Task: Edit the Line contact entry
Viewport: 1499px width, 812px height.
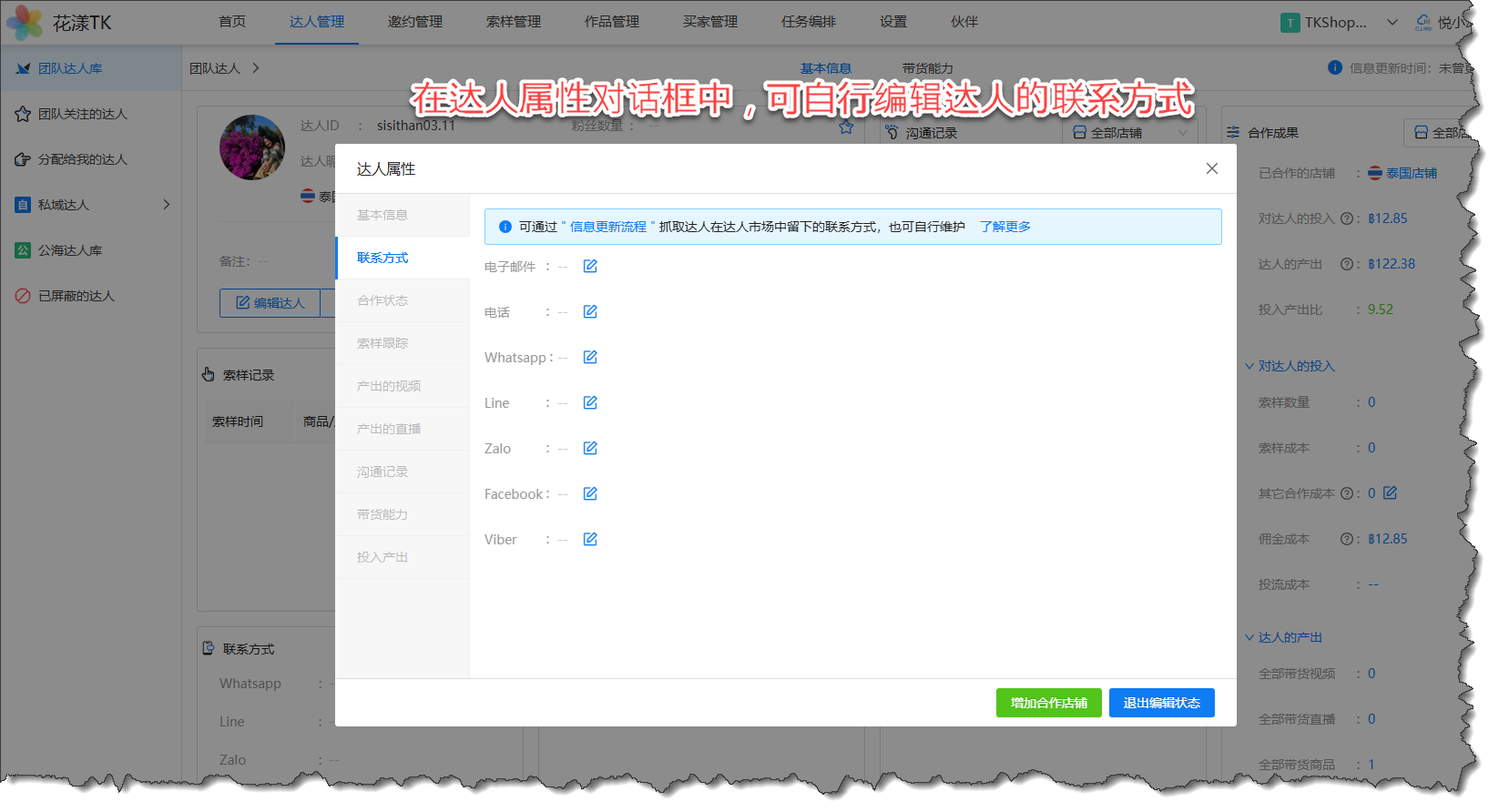Action: 590,403
